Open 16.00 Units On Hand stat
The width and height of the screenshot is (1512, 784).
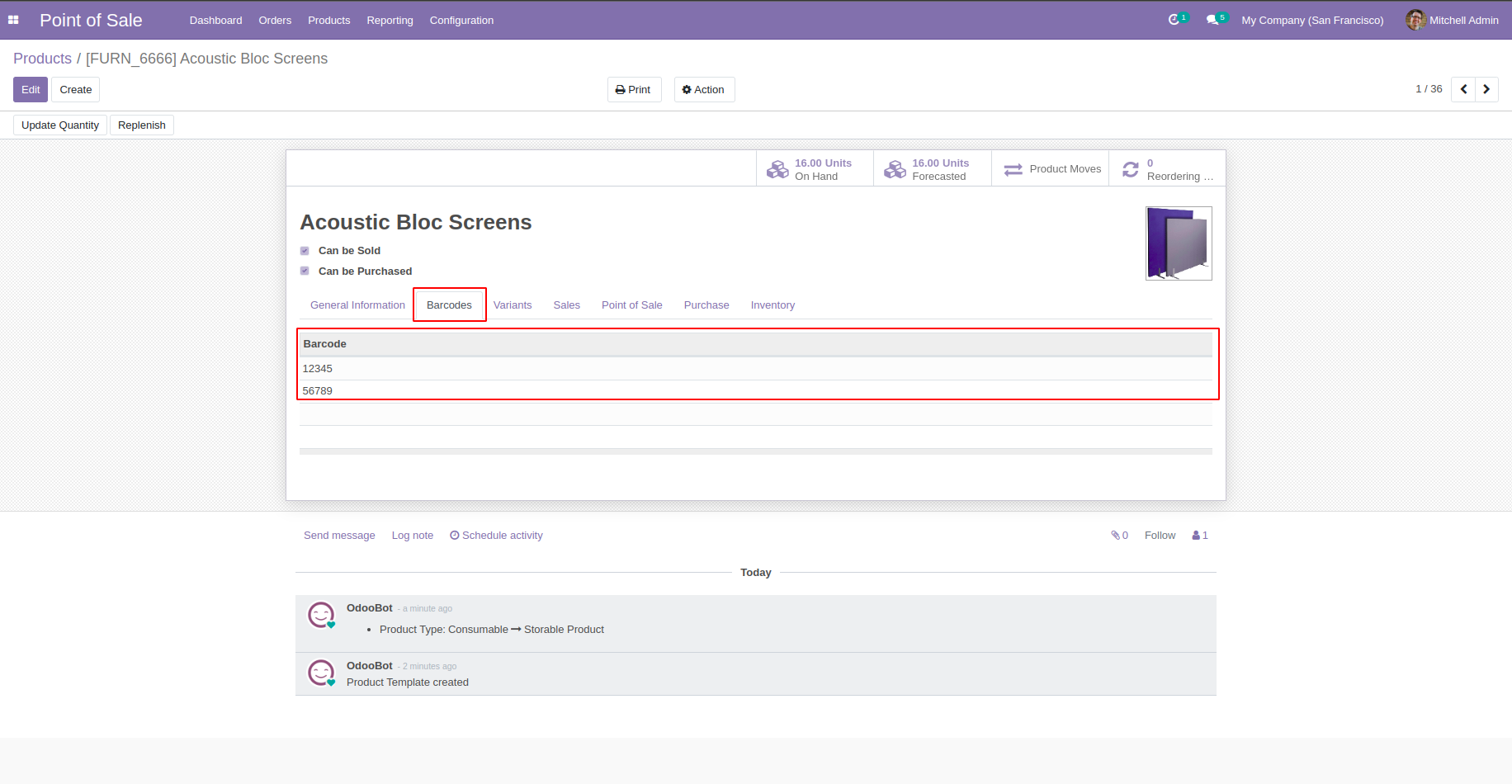(815, 169)
